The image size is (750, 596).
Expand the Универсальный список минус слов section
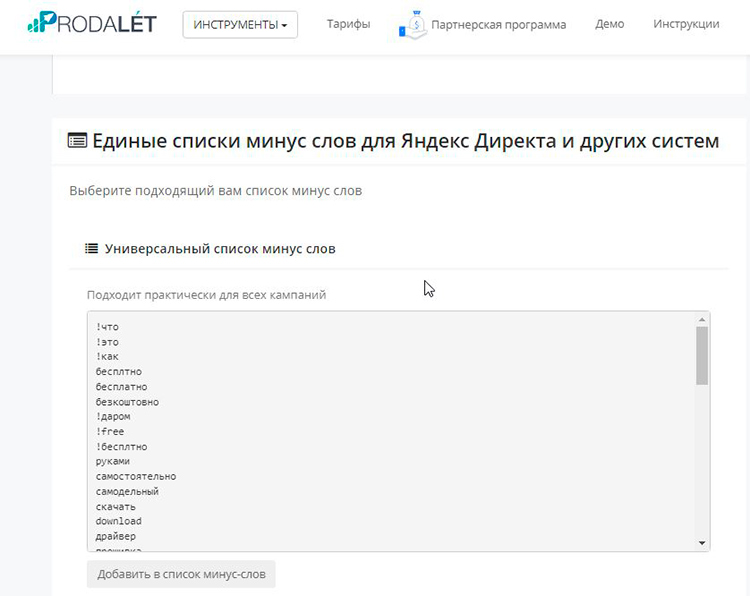[x=220, y=249]
